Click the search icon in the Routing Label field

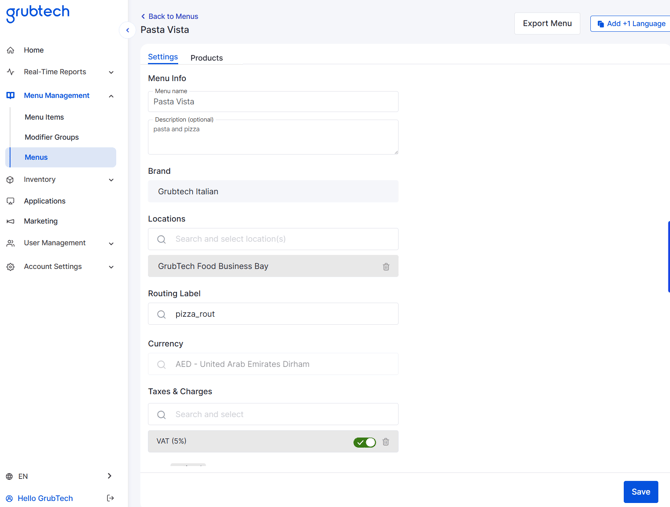point(161,314)
